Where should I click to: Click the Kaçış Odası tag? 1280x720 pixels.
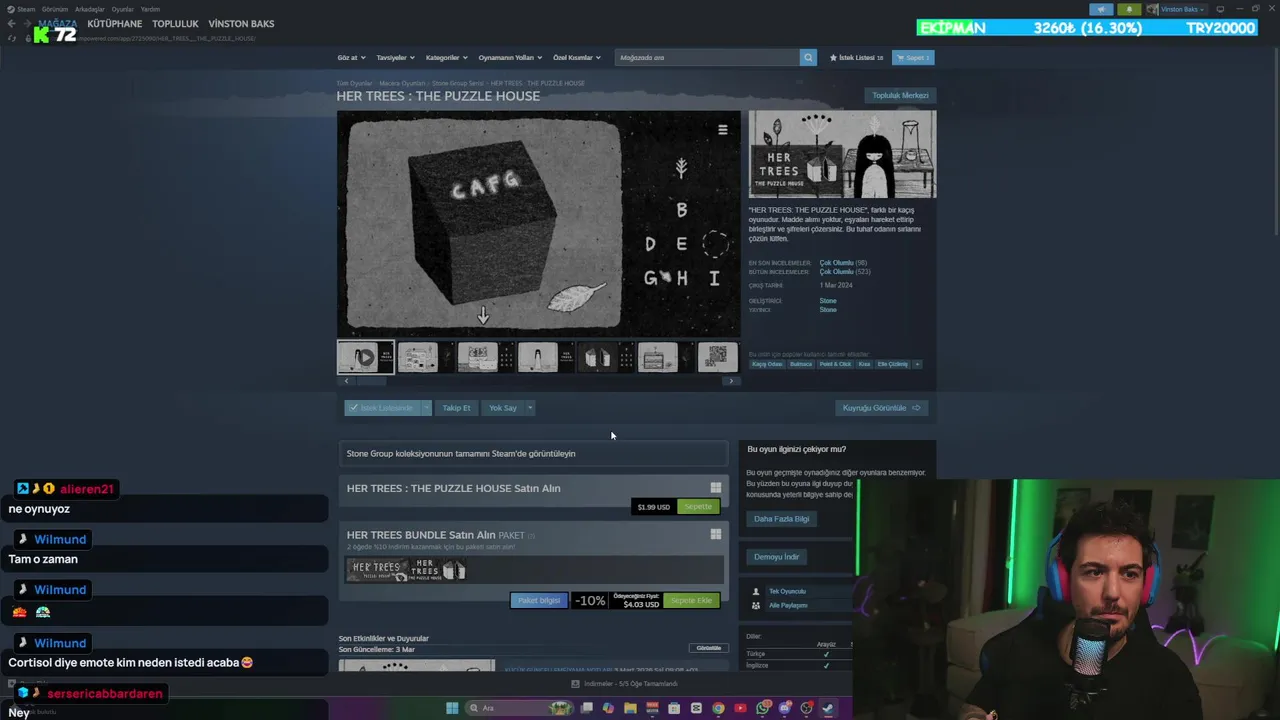(767, 364)
